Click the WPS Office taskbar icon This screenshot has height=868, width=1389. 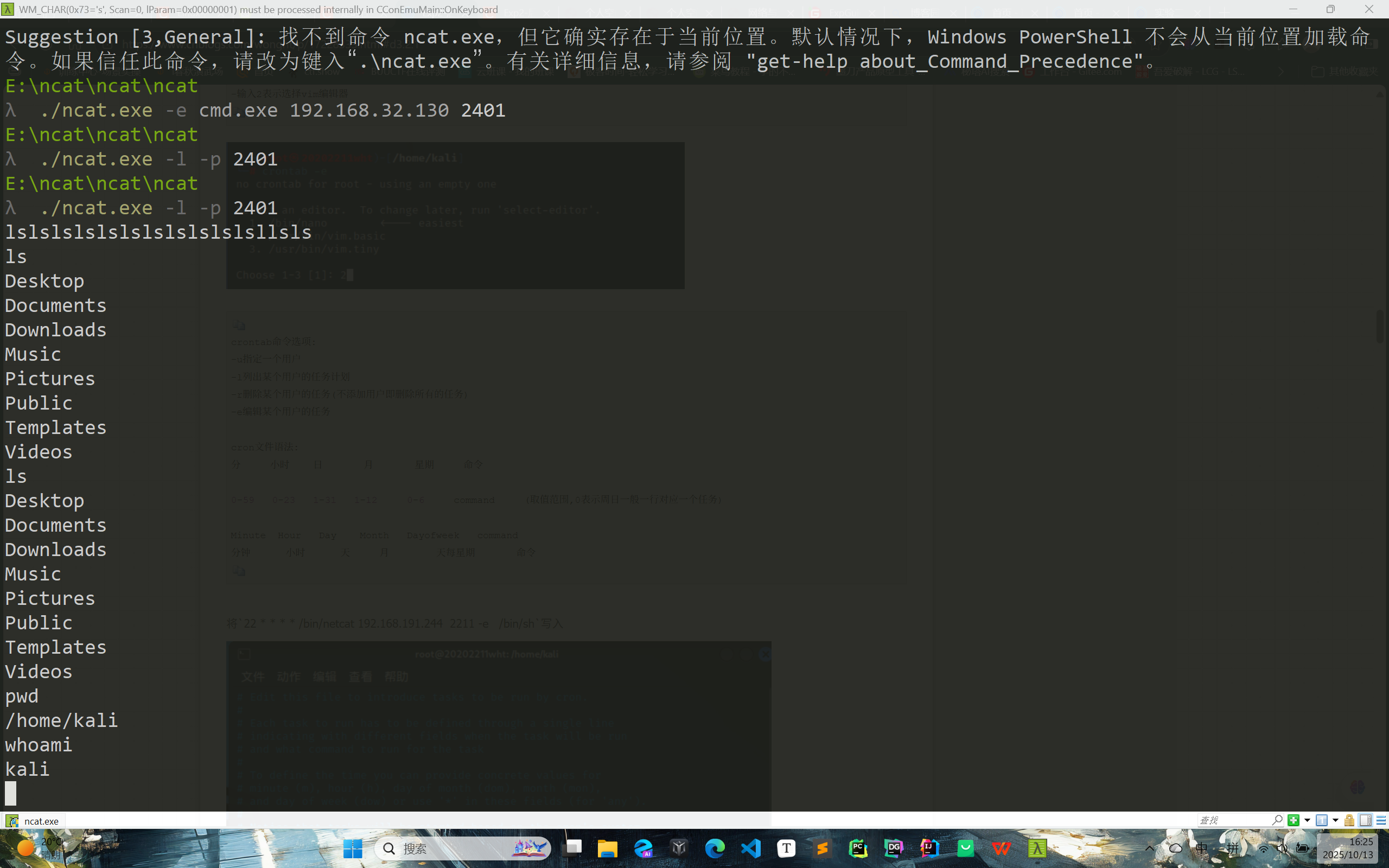click(1001, 848)
